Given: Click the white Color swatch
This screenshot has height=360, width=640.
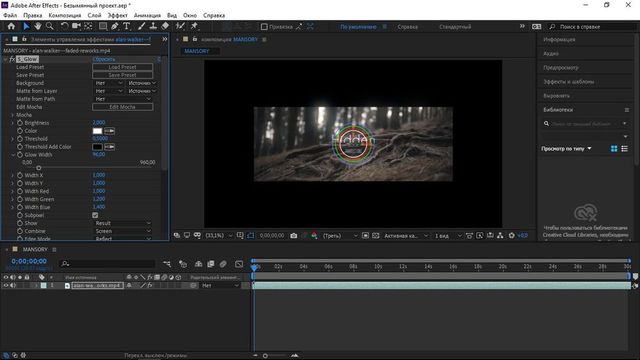Looking at the screenshot, I should pyautogui.click(x=97, y=131).
